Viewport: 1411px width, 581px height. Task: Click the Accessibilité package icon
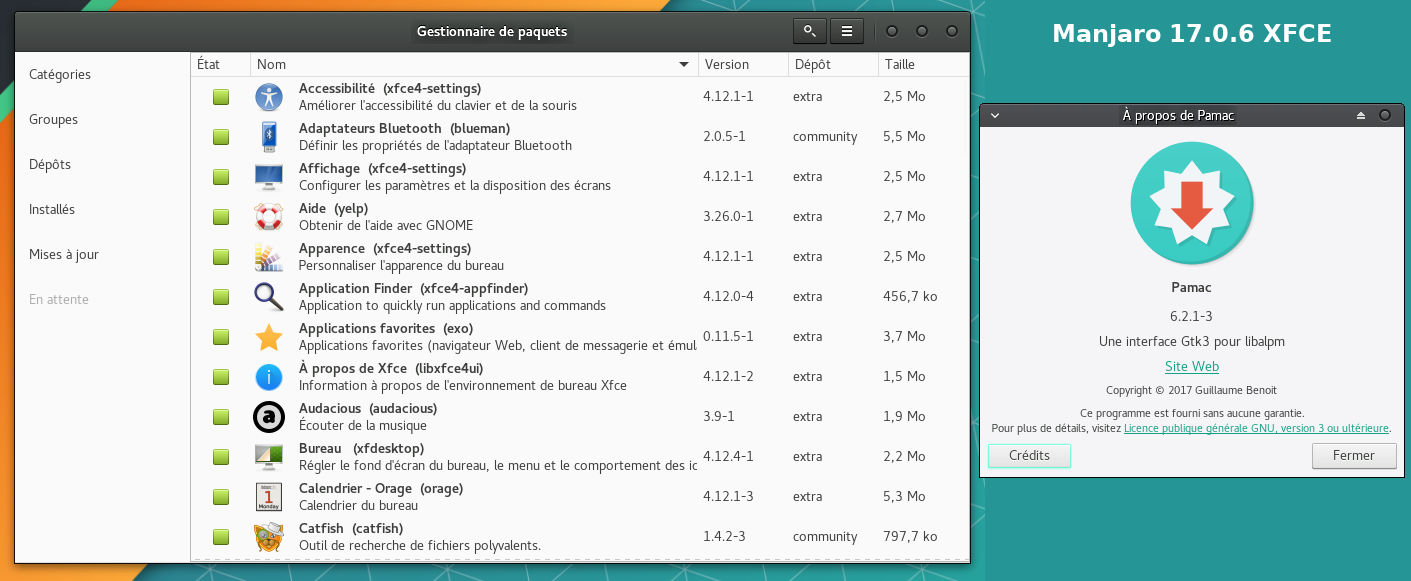tap(269, 97)
